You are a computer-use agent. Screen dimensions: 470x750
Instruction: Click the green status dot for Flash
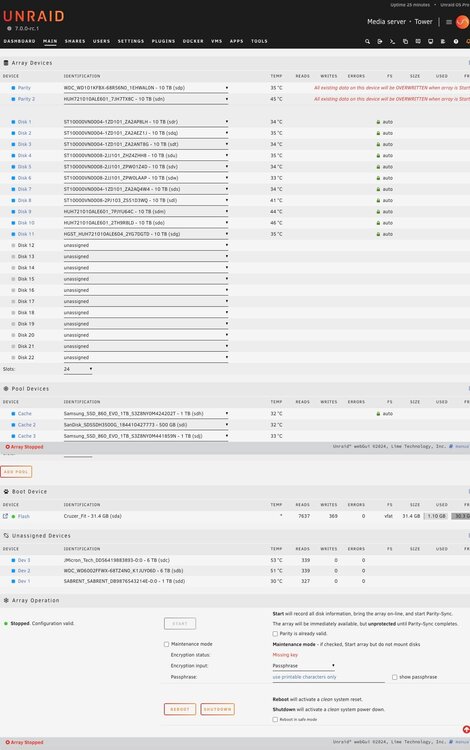pyautogui.click(x=13, y=517)
